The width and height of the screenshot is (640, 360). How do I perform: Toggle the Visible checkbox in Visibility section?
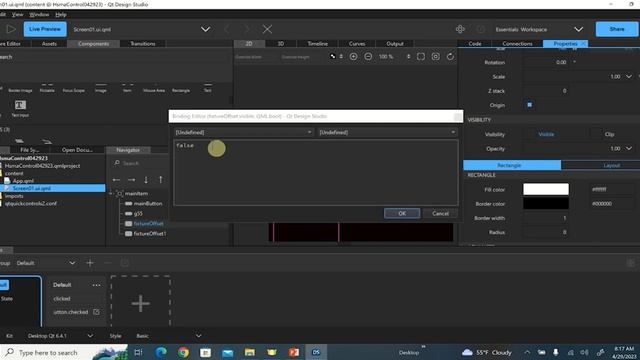pos(546,134)
